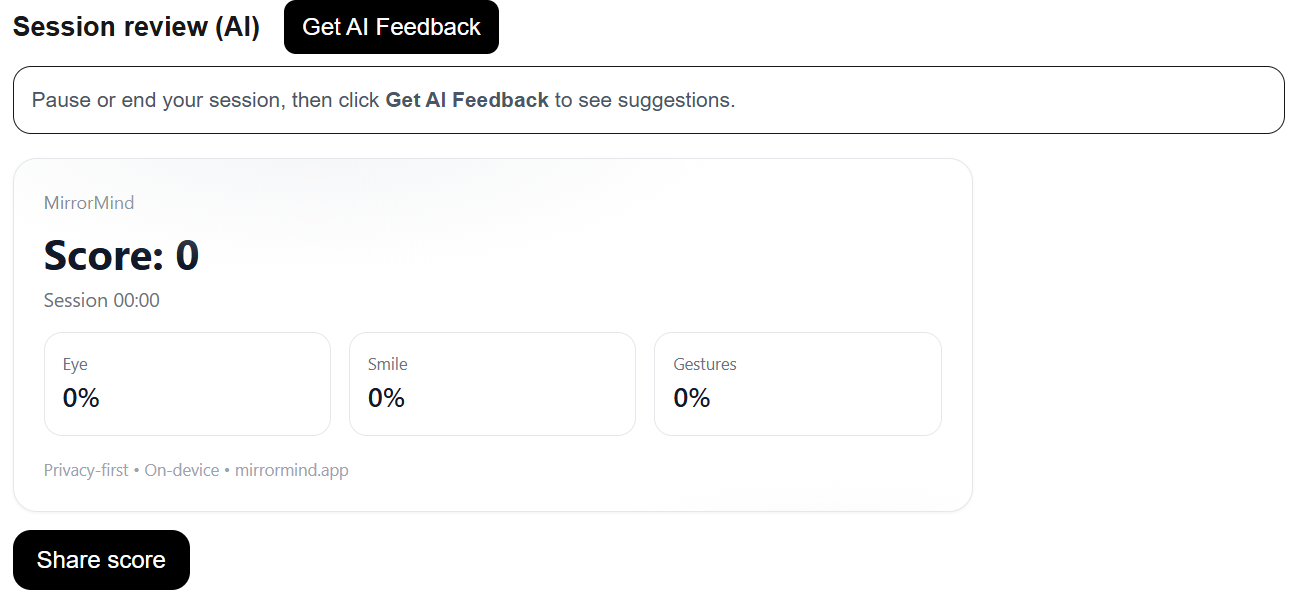Viewport: 1296px width, 601px height.
Task: Select the Smile percentage card
Action: coord(492,384)
